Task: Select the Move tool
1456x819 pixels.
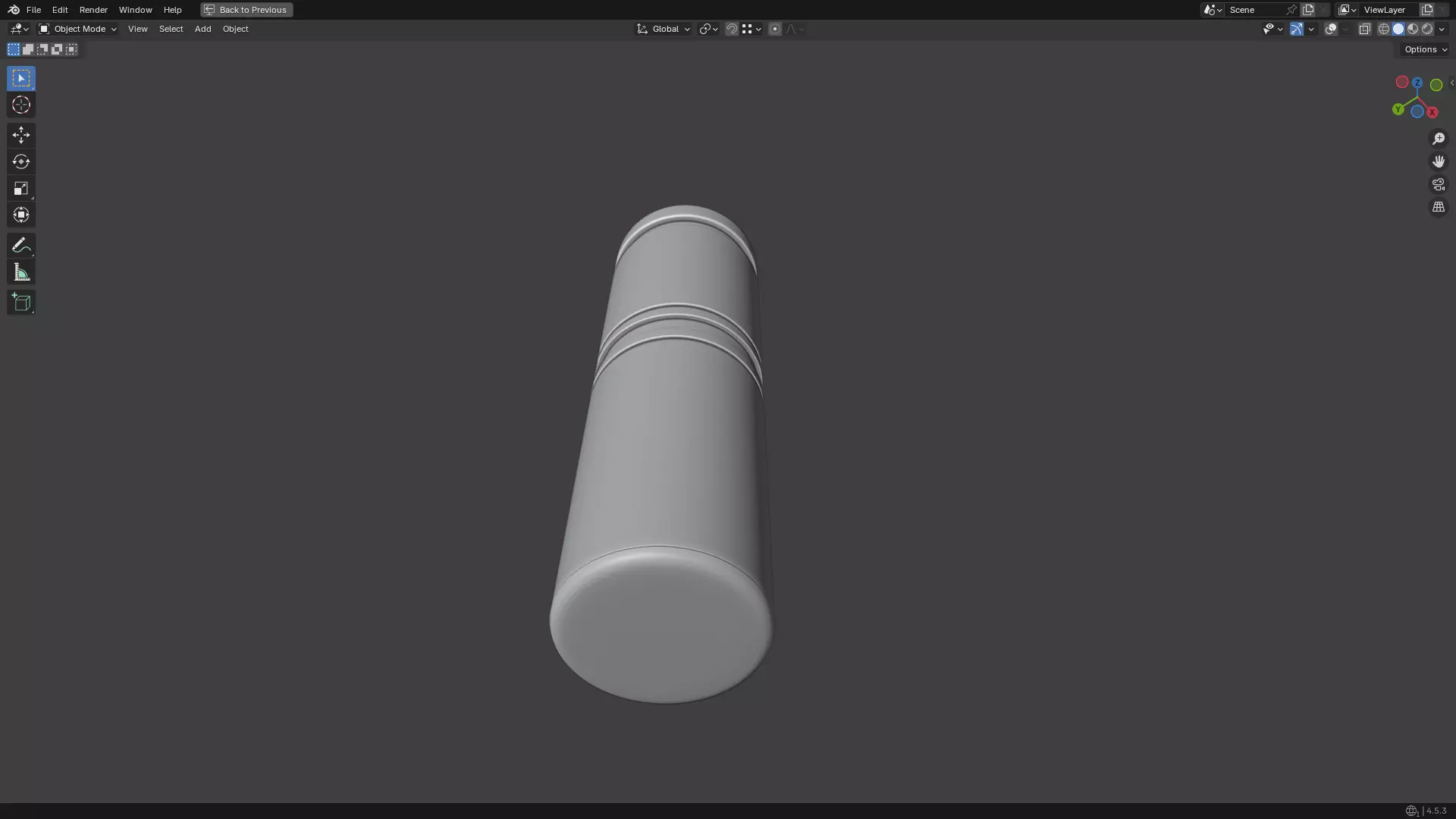Action: click(21, 135)
